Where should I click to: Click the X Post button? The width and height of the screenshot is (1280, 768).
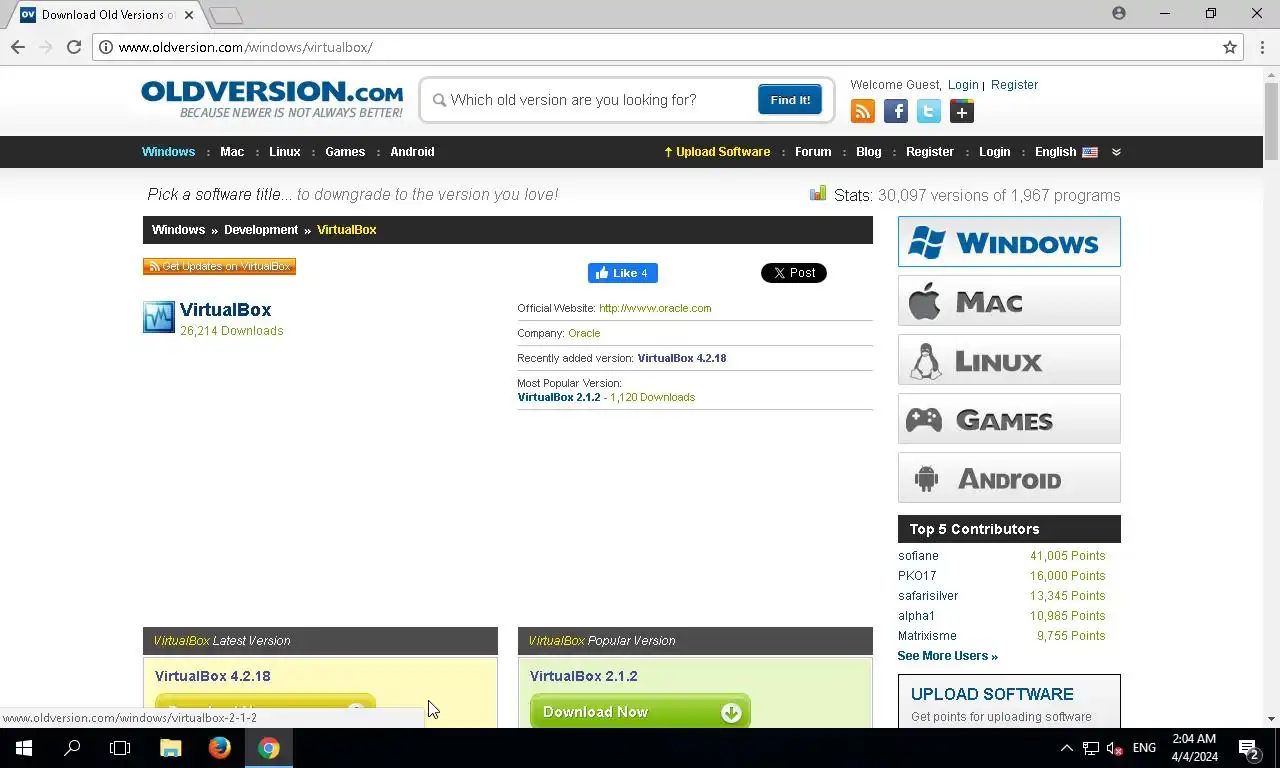coord(794,273)
